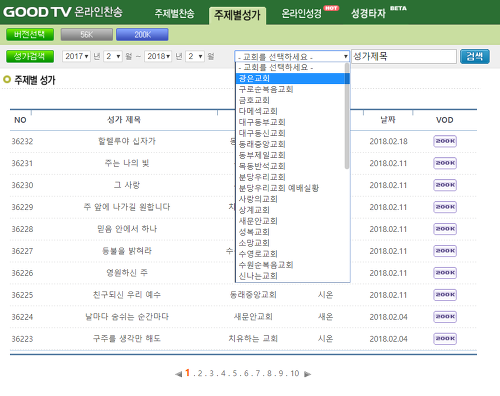Choose 다메섹교회 from the list
The width and height of the screenshot is (500, 396).
290,111
